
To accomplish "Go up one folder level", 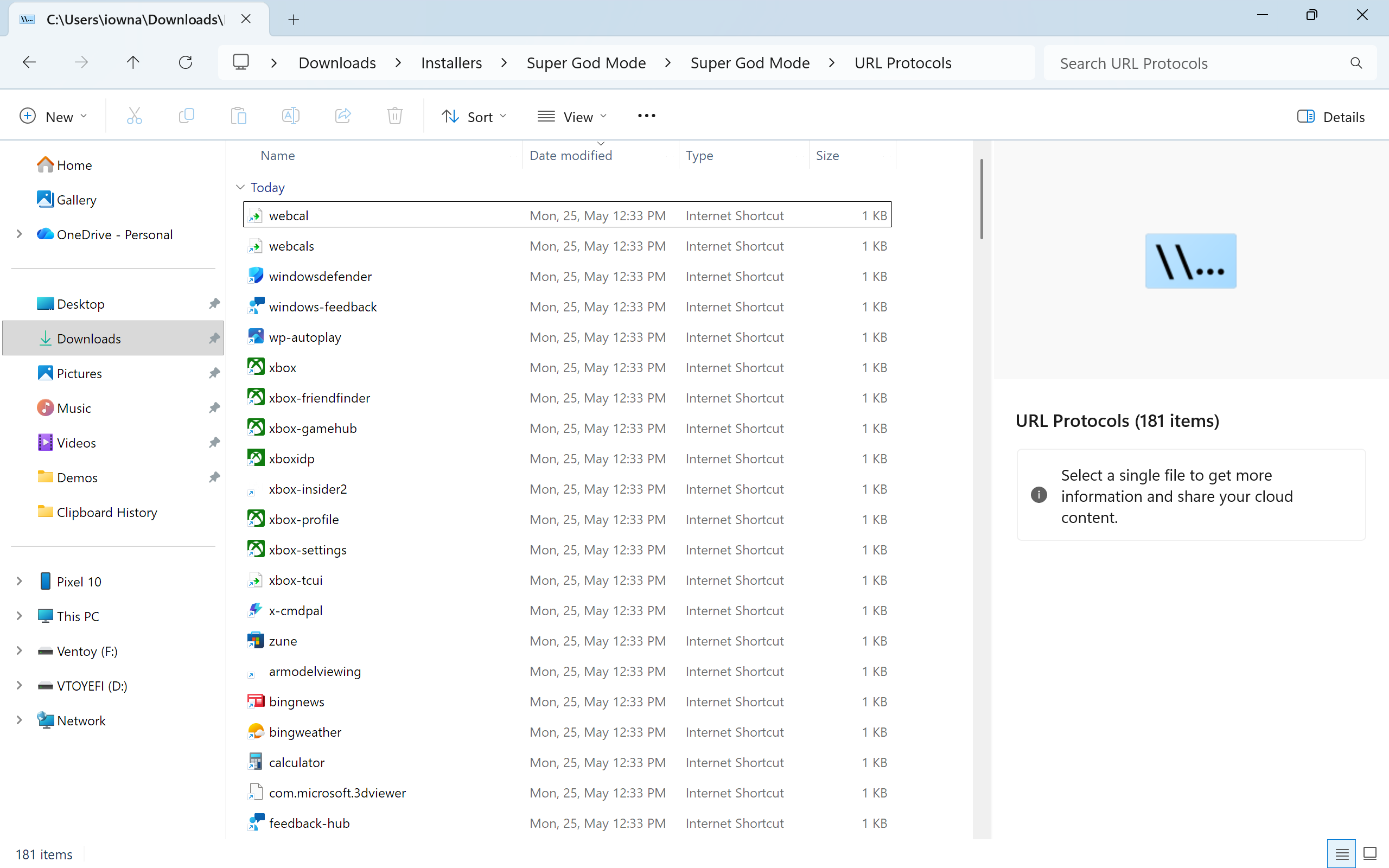I will click(133, 62).
